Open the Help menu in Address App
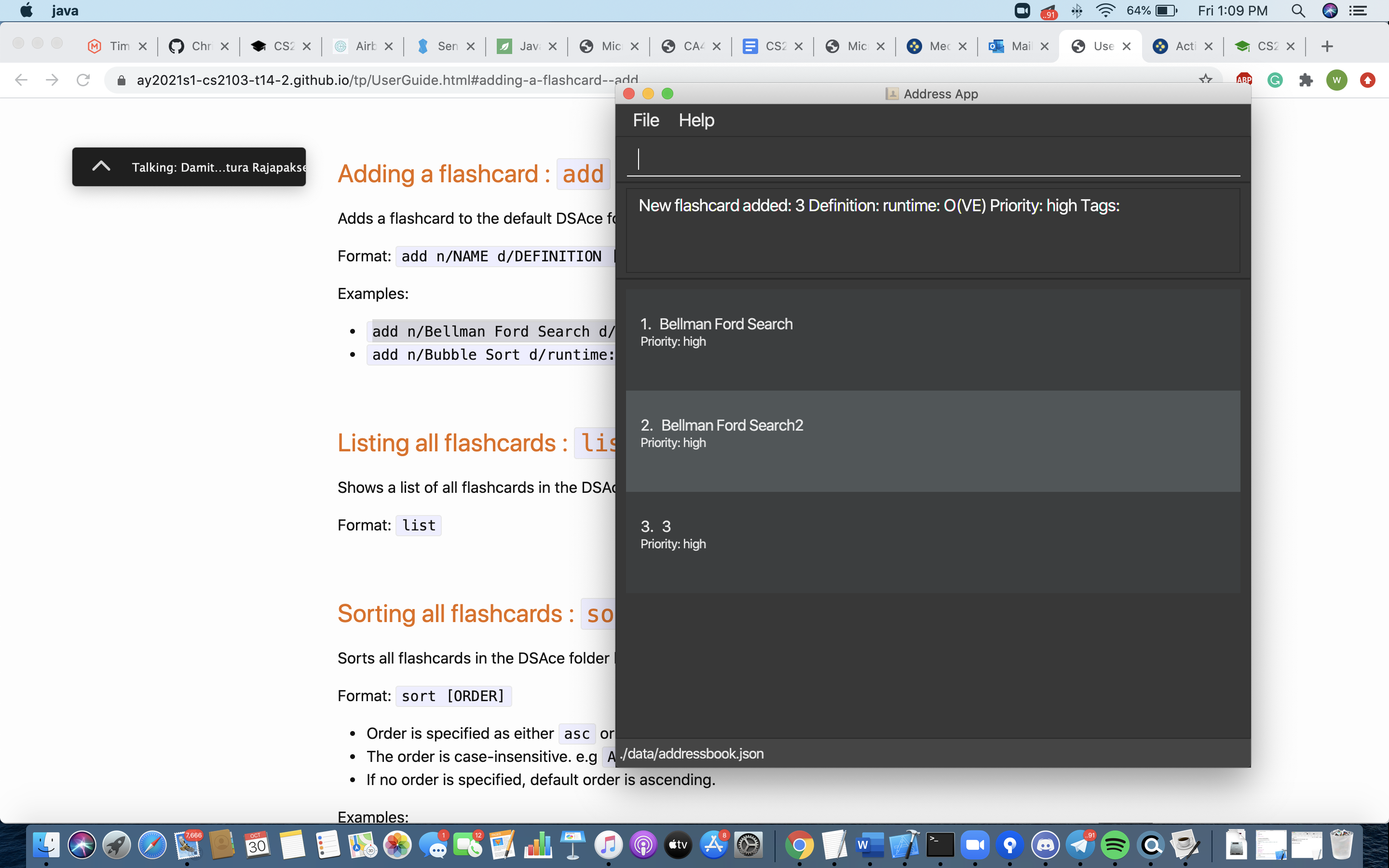 pos(696,120)
